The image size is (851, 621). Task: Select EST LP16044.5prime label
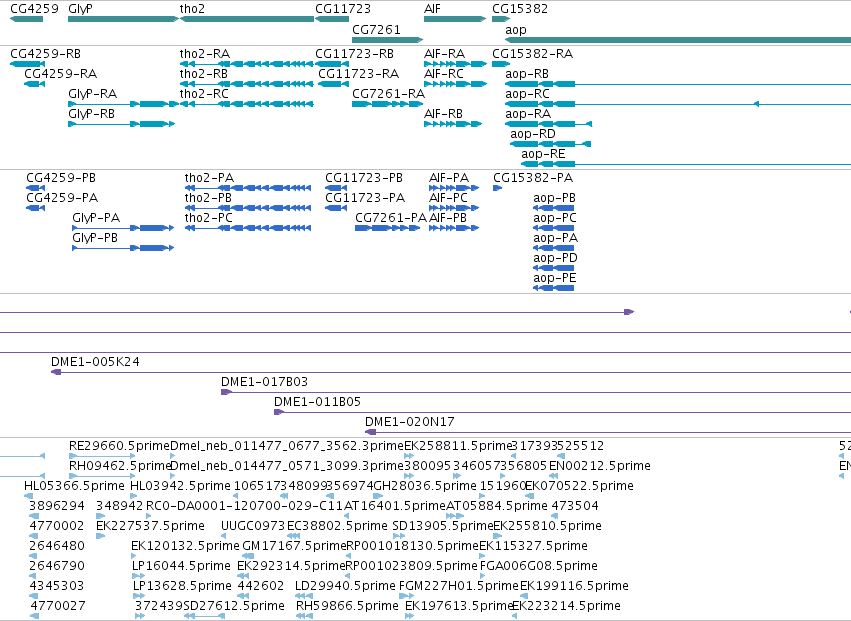coord(181,567)
